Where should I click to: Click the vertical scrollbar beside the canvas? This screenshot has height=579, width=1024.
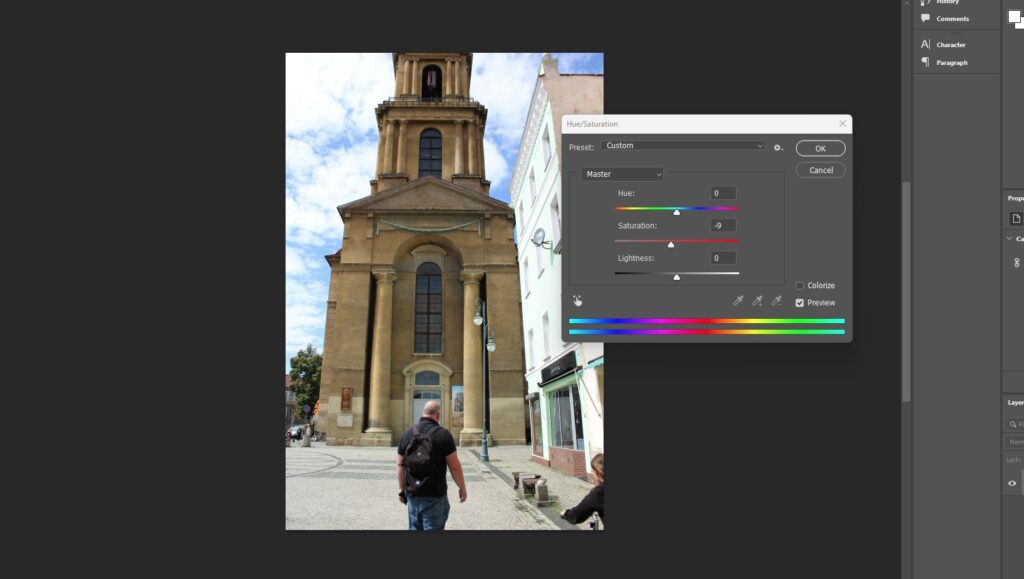906,292
